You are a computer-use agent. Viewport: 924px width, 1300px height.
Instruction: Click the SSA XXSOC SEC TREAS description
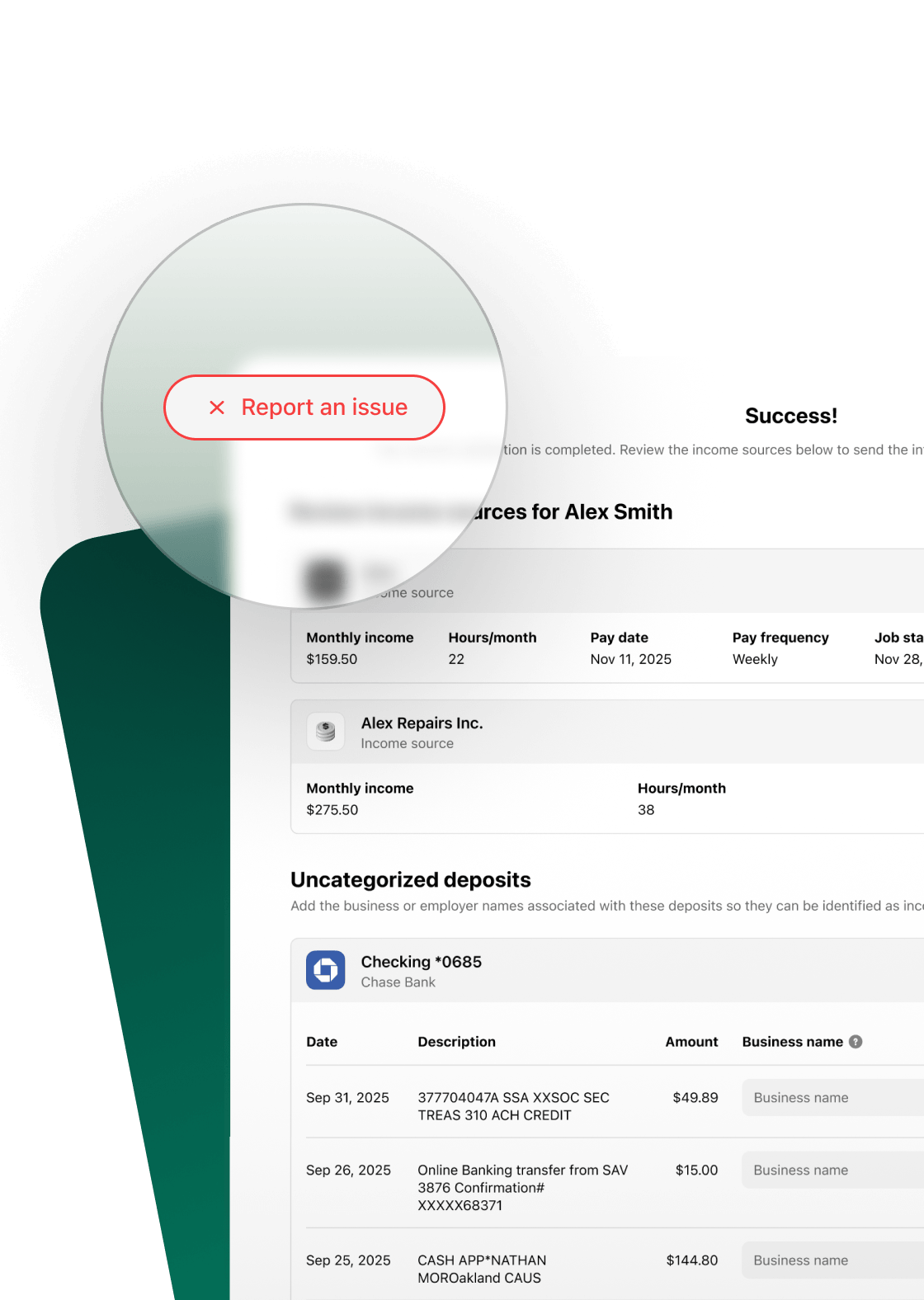pos(513,1106)
